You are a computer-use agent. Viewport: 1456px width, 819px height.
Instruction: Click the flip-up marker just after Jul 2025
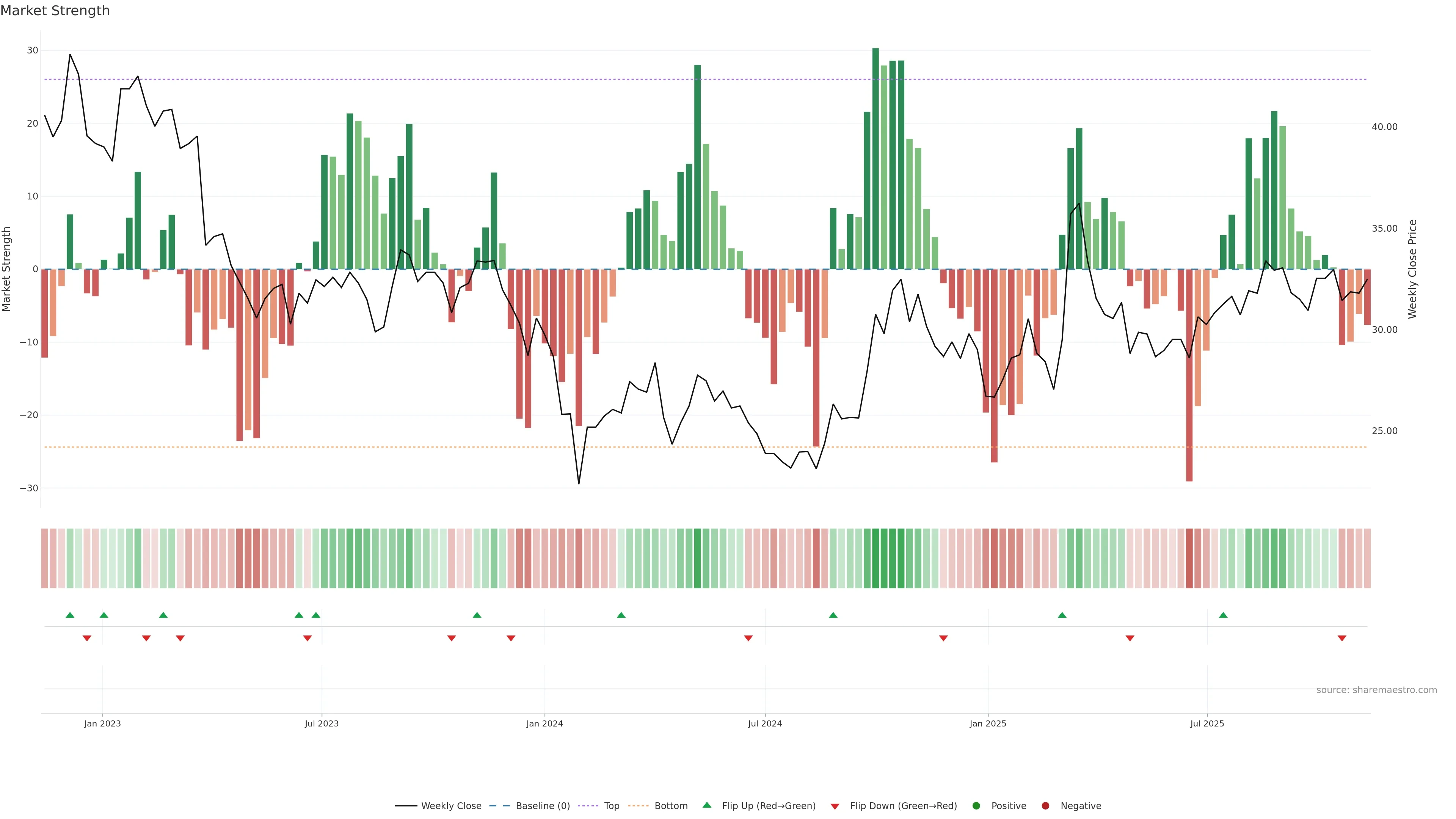[1223, 615]
